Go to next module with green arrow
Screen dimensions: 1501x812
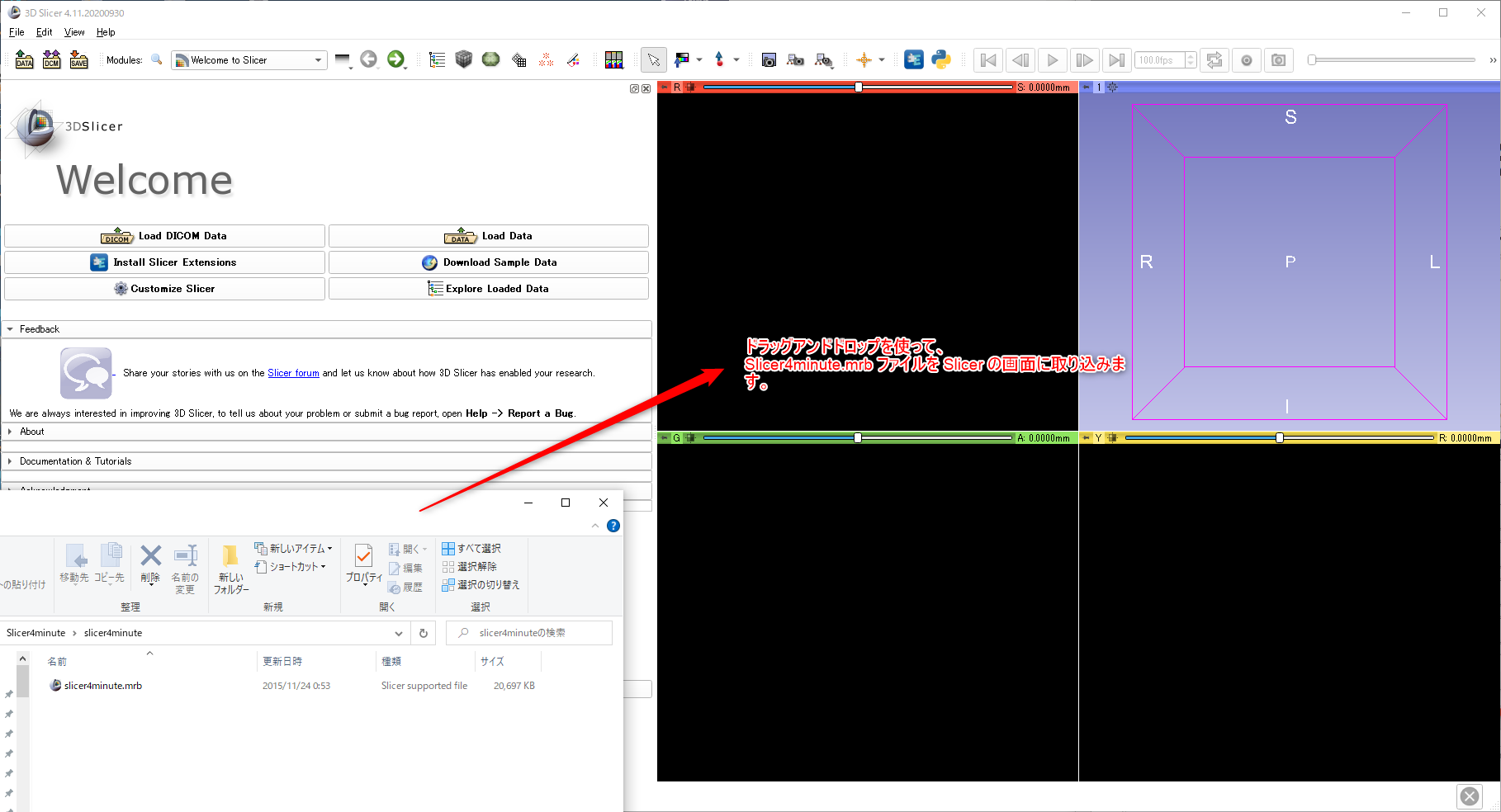[x=396, y=59]
